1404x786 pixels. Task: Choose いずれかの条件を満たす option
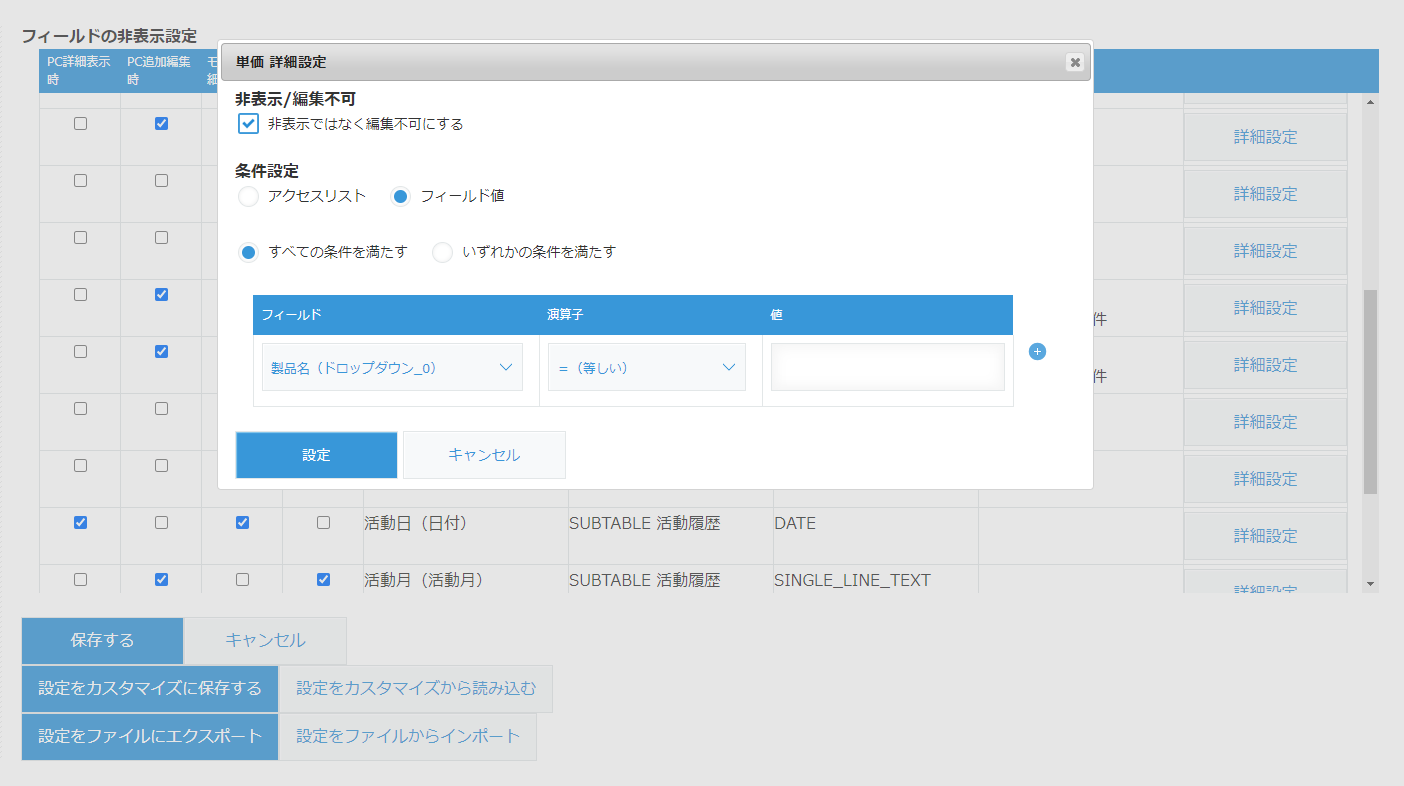pos(442,253)
